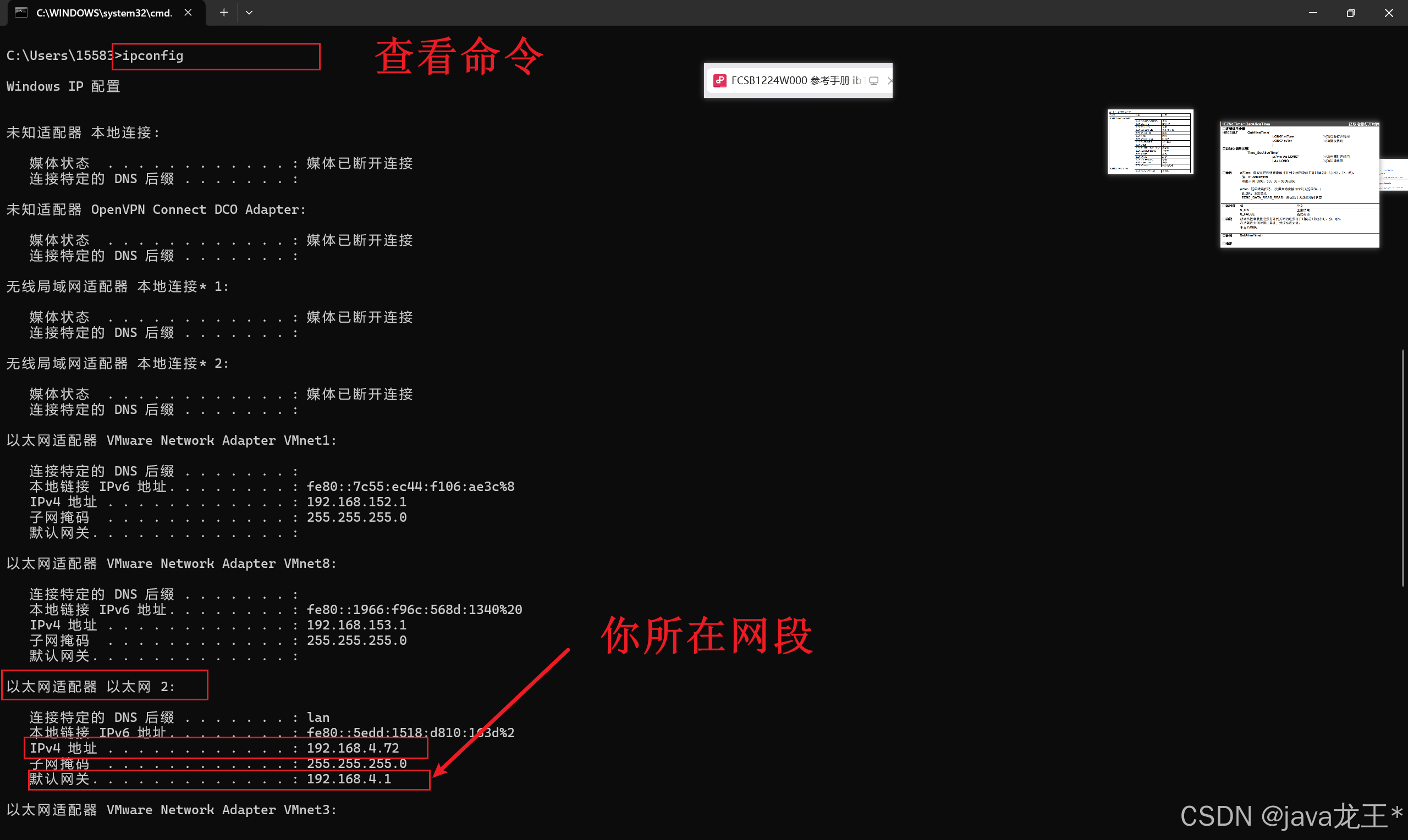The image size is (1408, 840).
Task: Click the ipconfig command input box
Action: coord(216,56)
